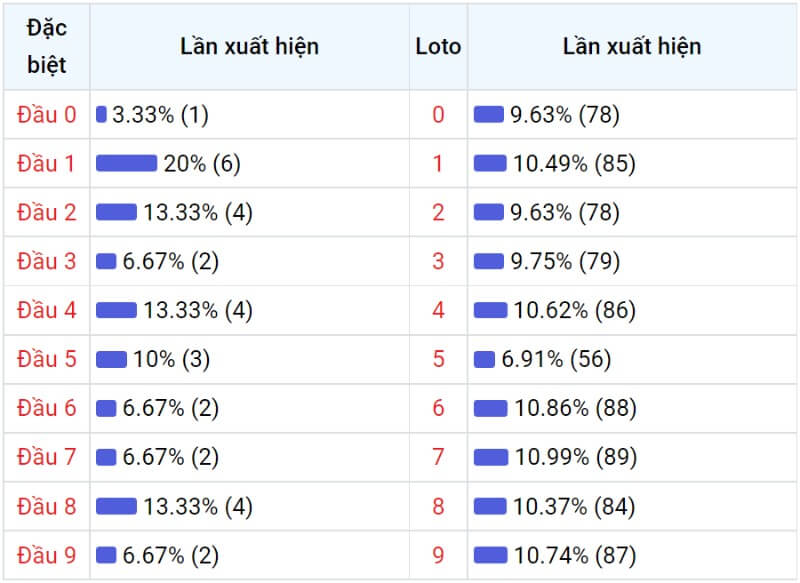Click the Đầu 9 label
The image size is (800, 583).
(46, 555)
